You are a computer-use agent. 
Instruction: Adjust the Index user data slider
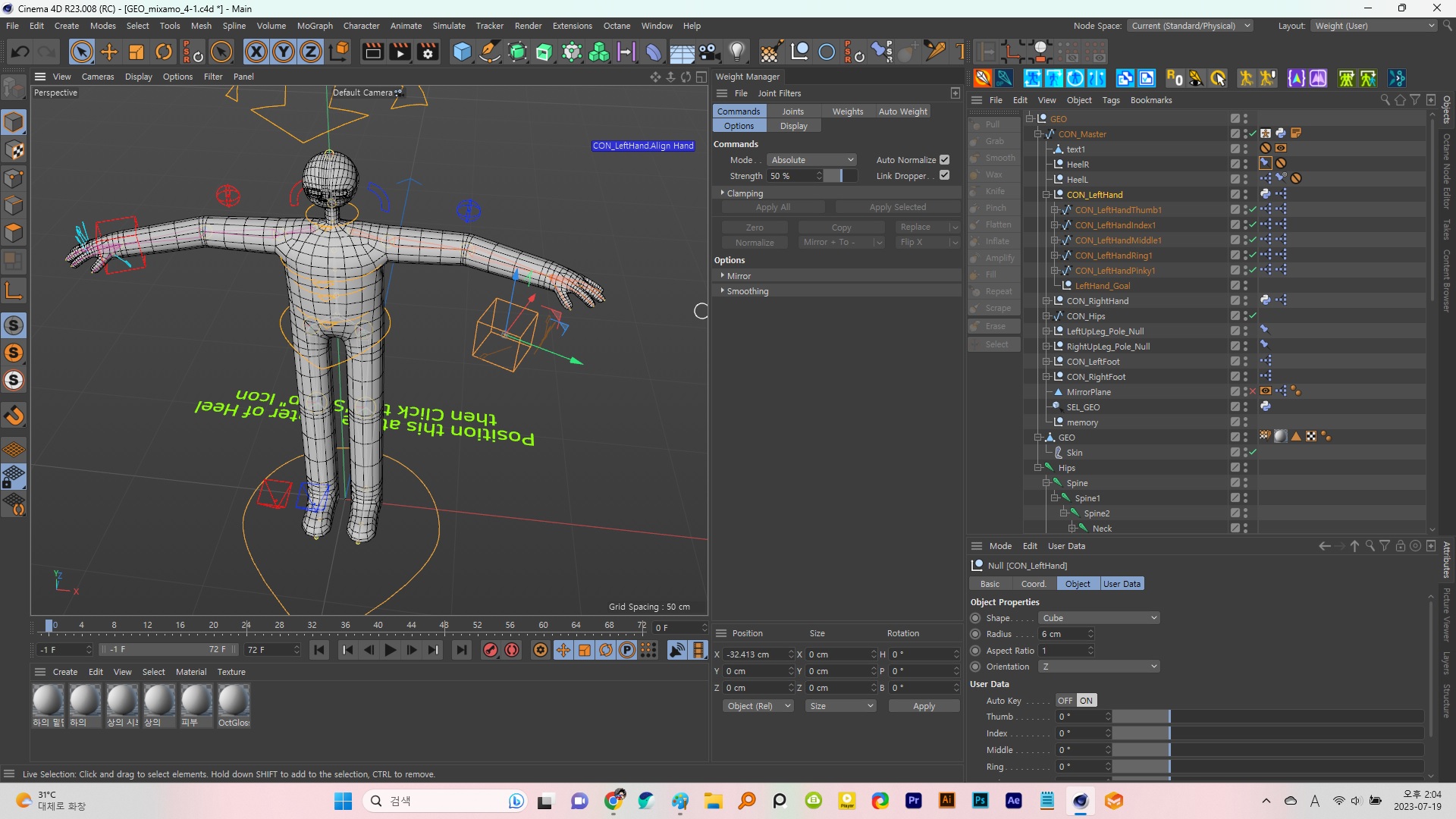click(1268, 733)
